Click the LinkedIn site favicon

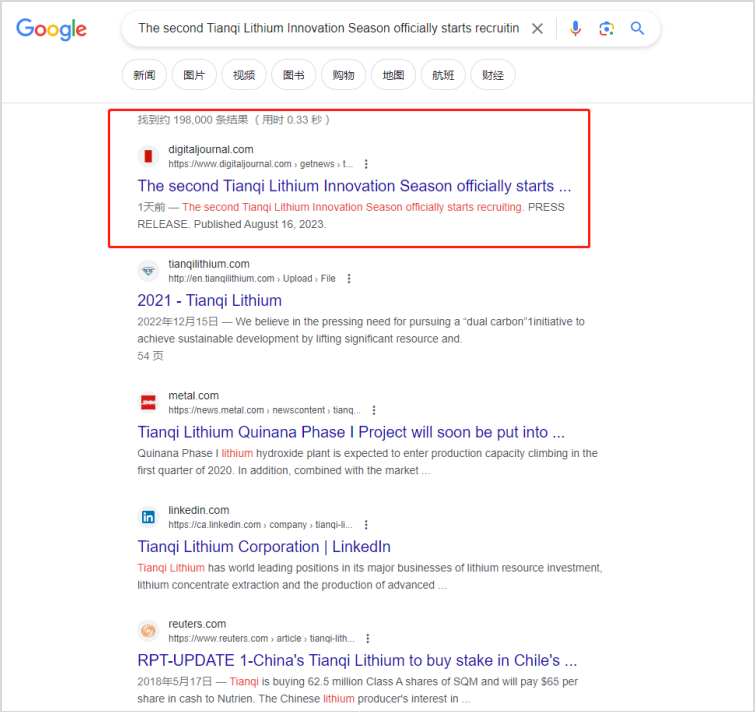click(148, 517)
